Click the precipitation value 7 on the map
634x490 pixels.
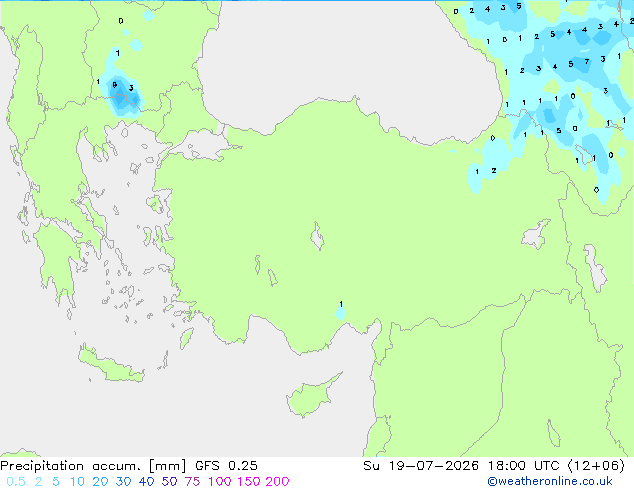(x=587, y=61)
